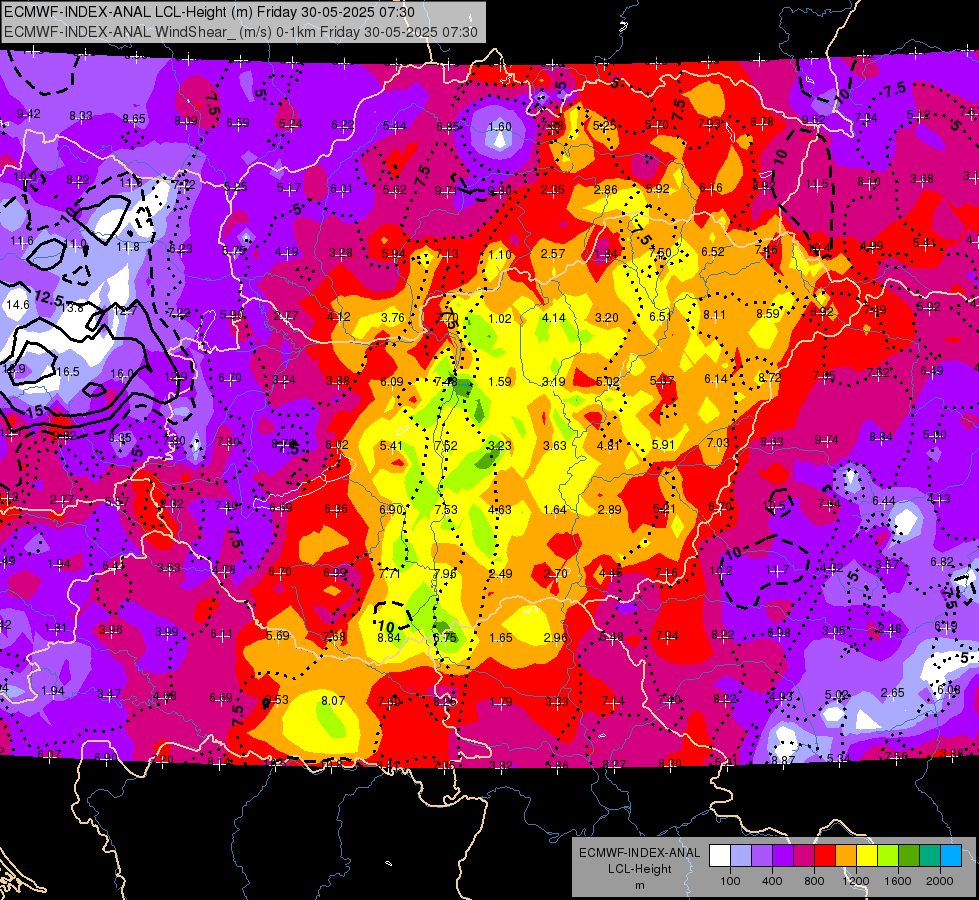Click the legend tick label 800
Image resolution: width=979 pixels, height=900 pixels.
(x=814, y=881)
